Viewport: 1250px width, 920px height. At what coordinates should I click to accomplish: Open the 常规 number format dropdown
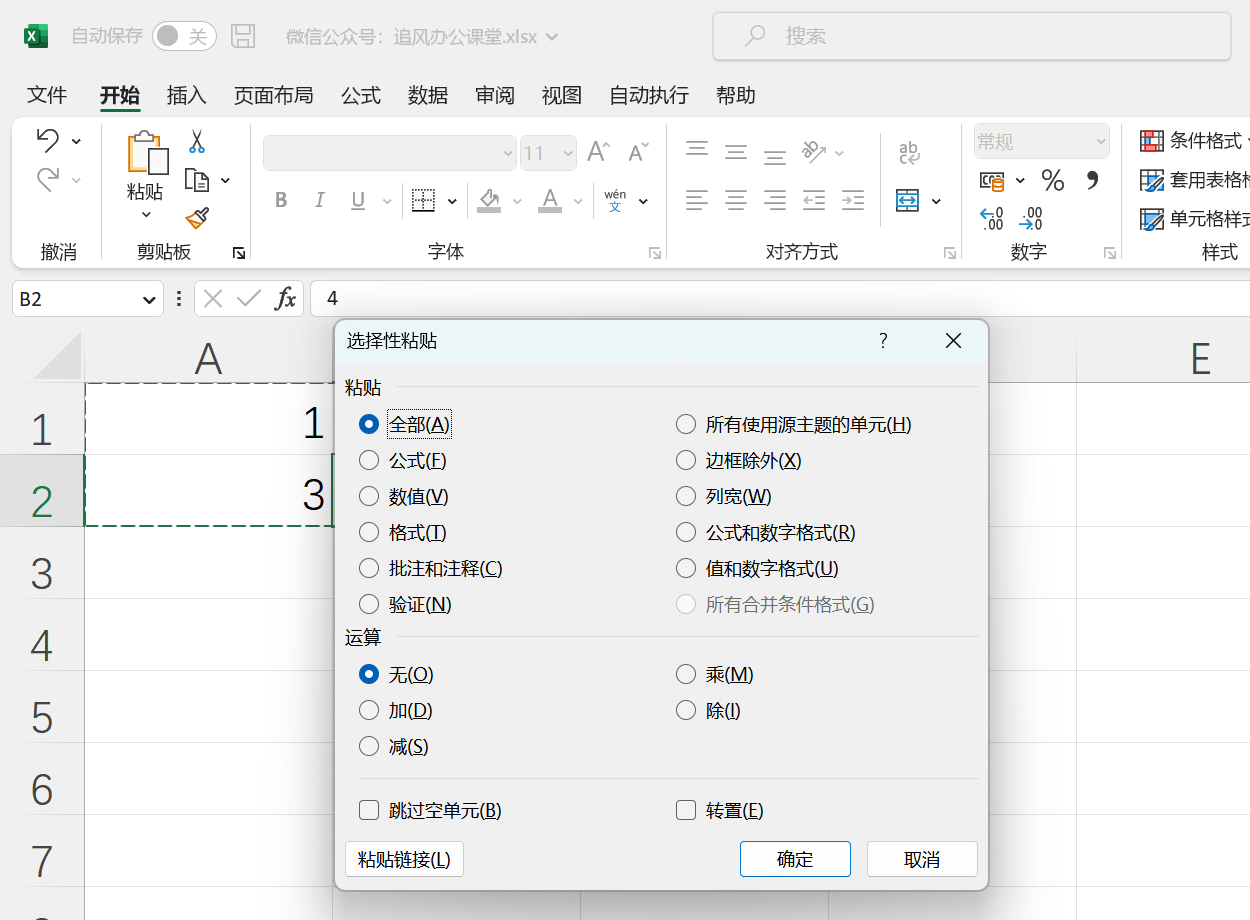[x=1102, y=140]
